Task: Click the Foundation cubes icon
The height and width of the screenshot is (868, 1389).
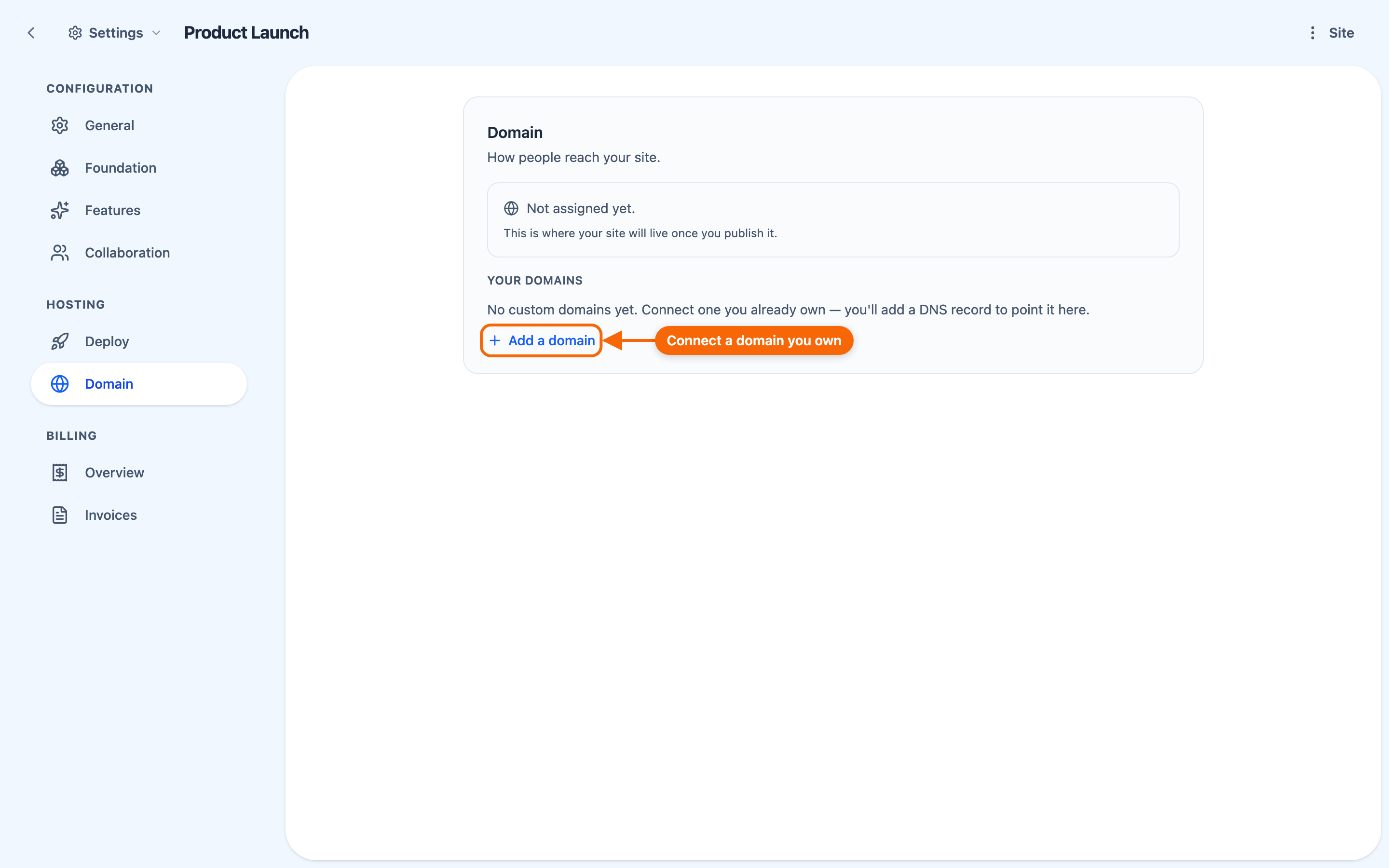Action: tap(60, 168)
